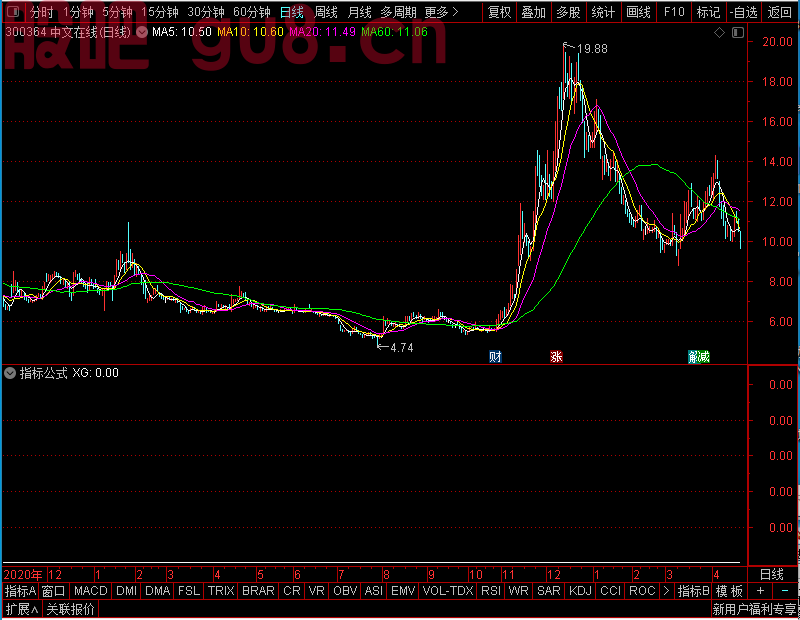Zoom in chart with the + button
Image resolution: width=800 pixels, height=620 pixels.
tap(760, 591)
